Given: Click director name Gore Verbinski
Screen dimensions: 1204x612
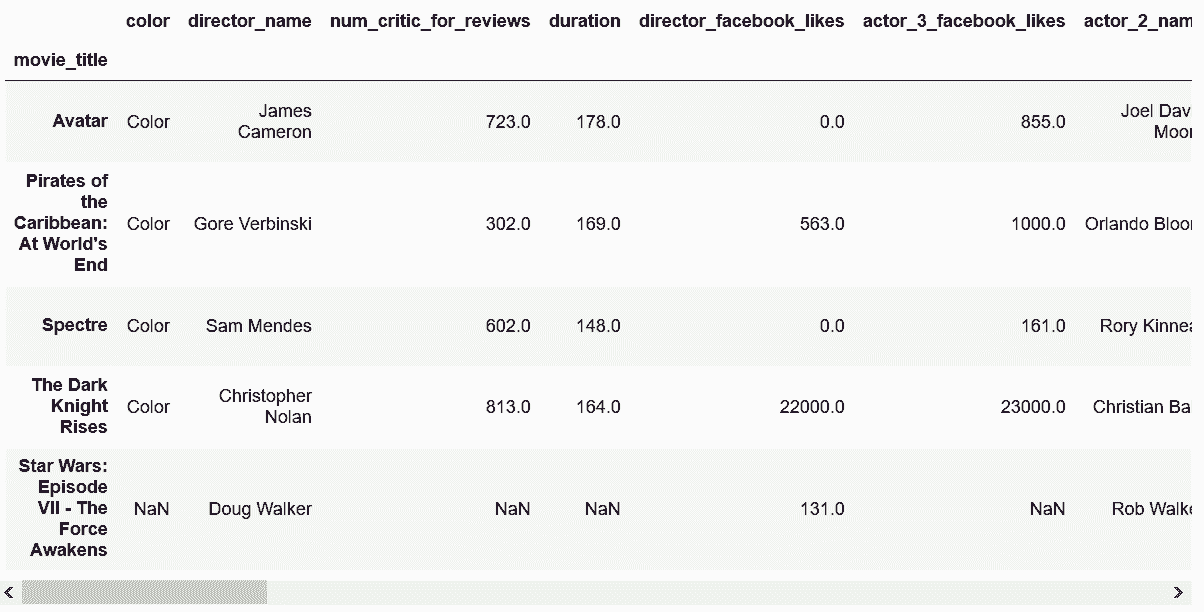Looking at the screenshot, I should [x=253, y=223].
